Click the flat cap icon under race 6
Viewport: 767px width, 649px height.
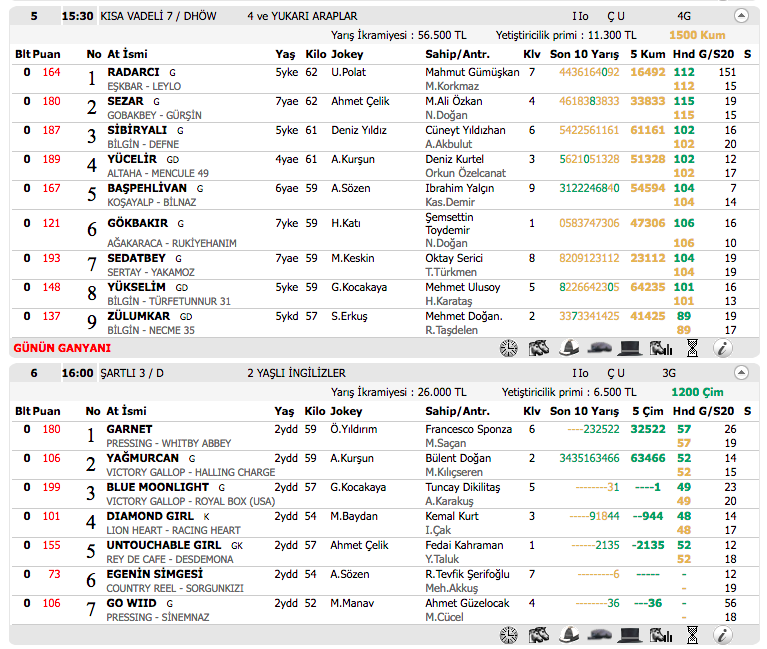(x=600, y=635)
